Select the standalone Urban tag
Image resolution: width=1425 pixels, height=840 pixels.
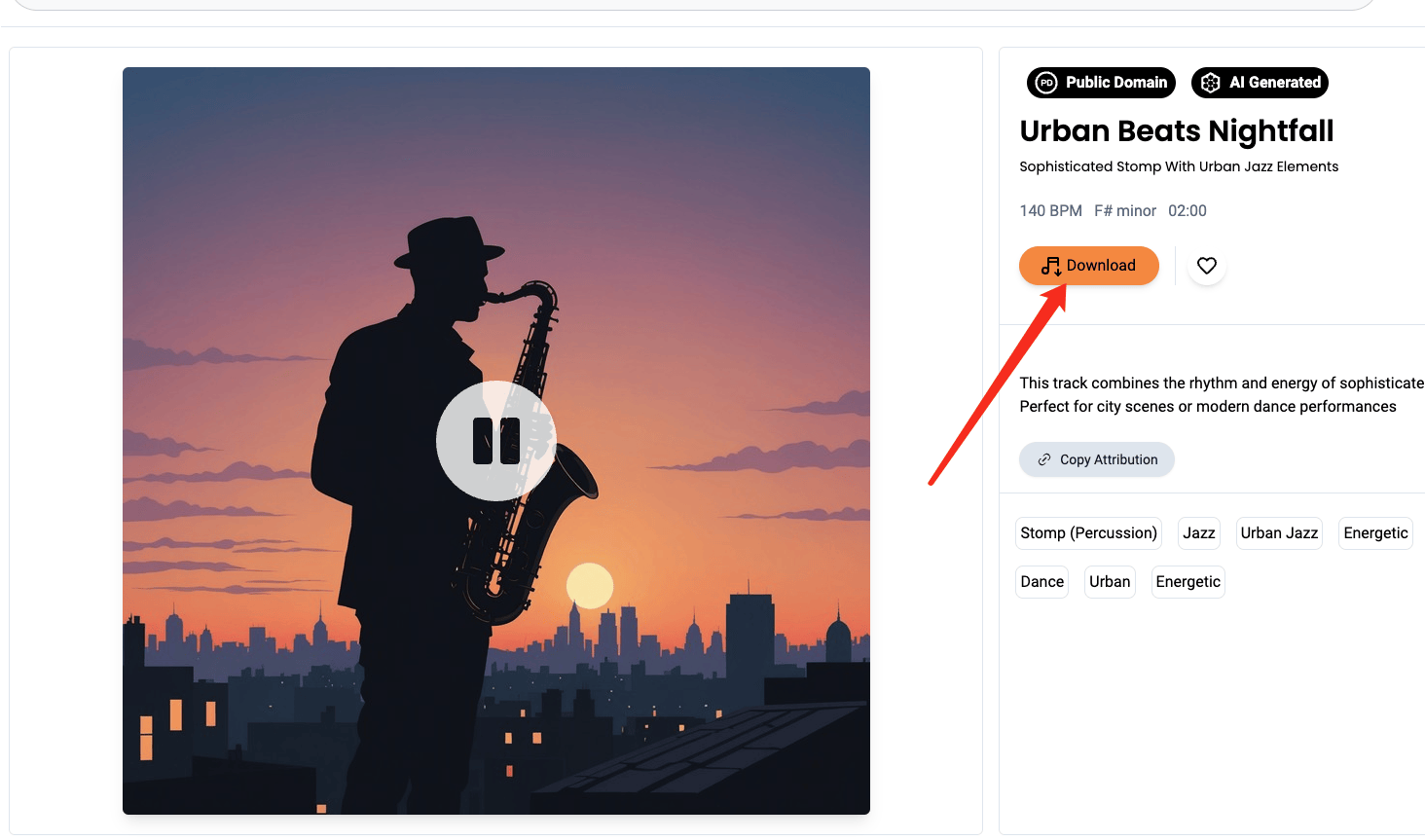pyautogui.click(x=1110, y=582)
